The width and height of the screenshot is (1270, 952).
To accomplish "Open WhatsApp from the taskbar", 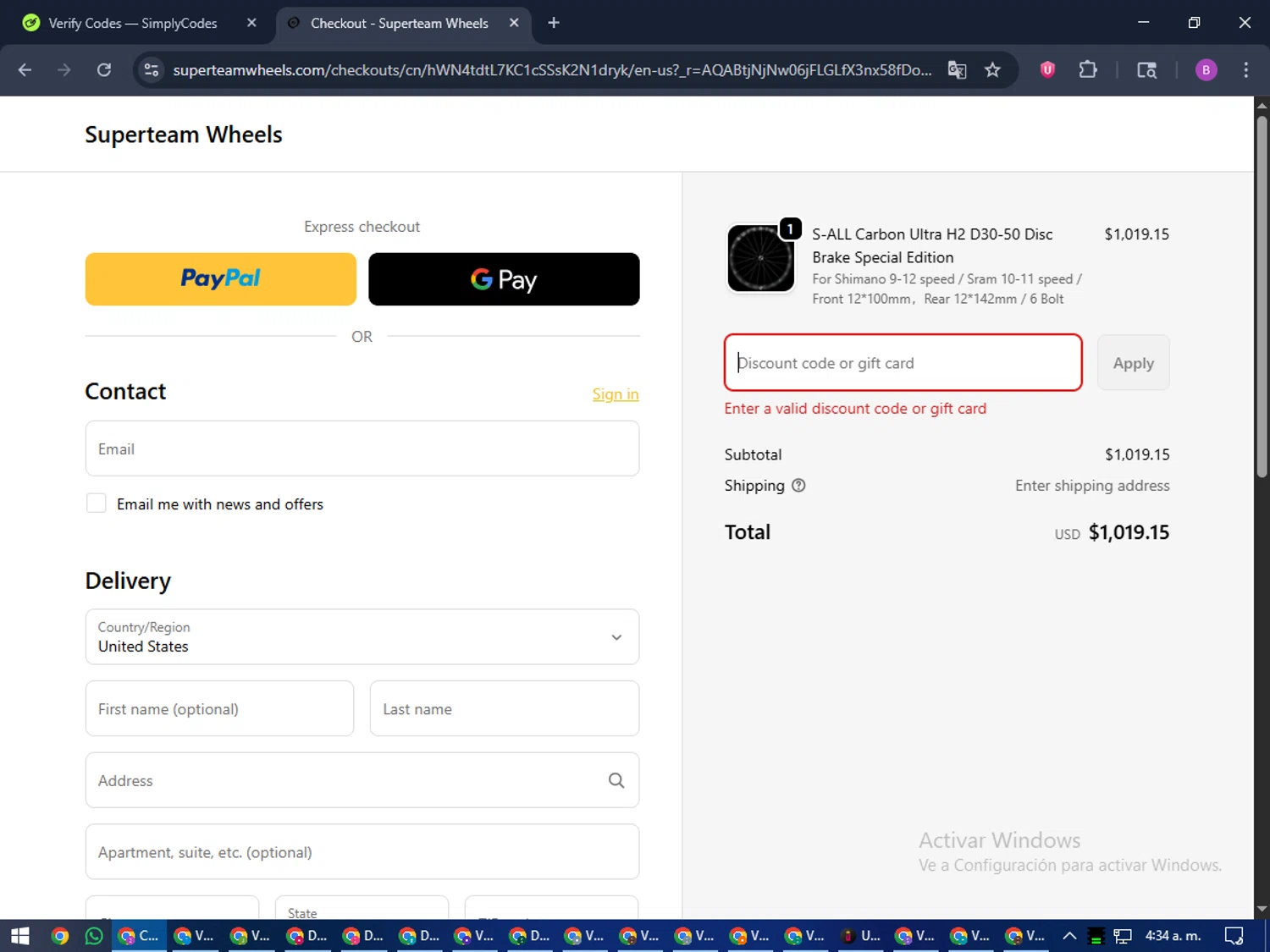I will 94,936.
